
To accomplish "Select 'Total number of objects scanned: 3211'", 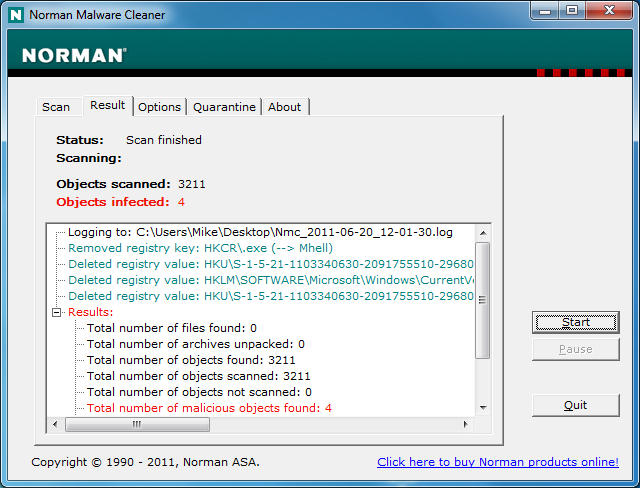I will [x=199, y=376].
